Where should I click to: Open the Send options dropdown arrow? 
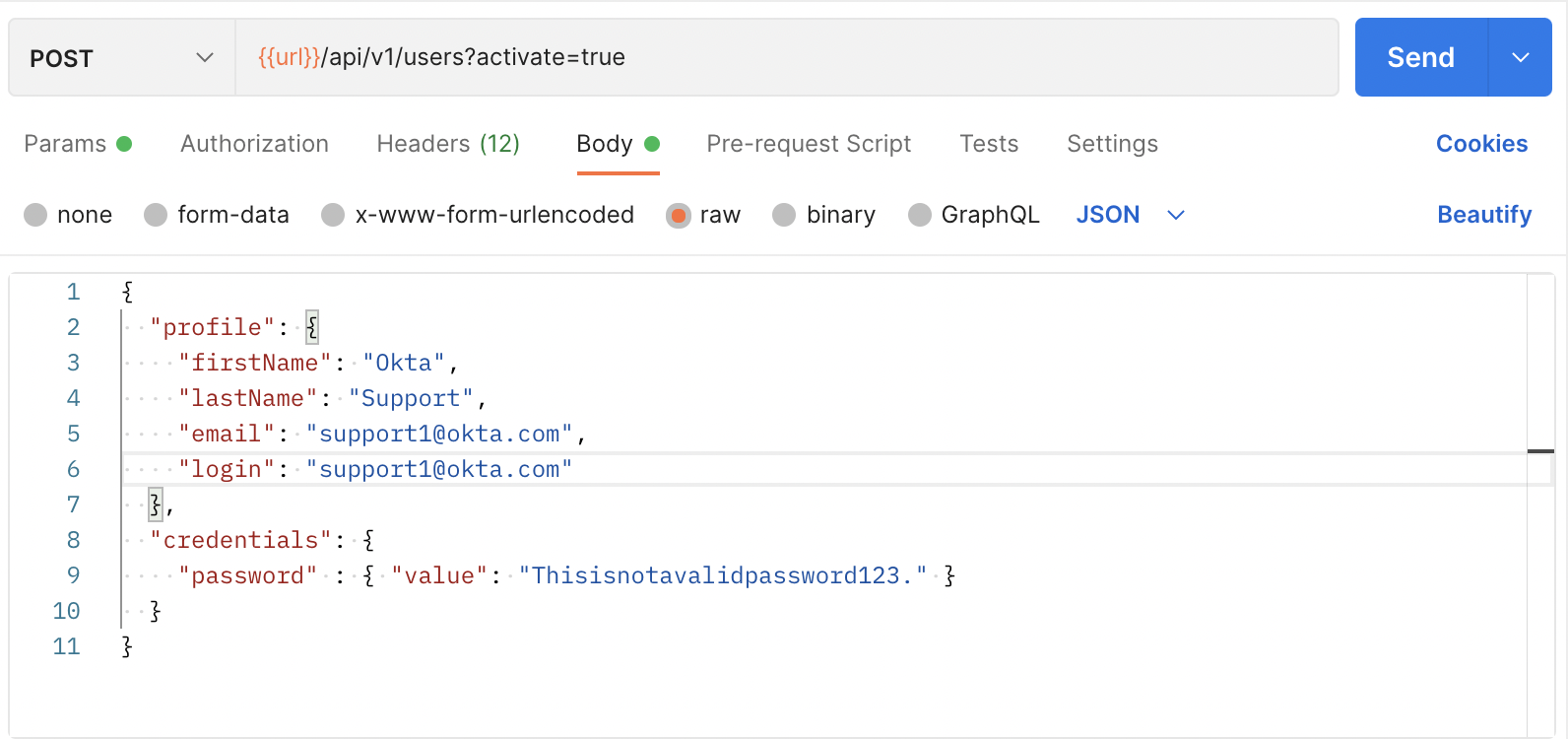point(1520,57)
